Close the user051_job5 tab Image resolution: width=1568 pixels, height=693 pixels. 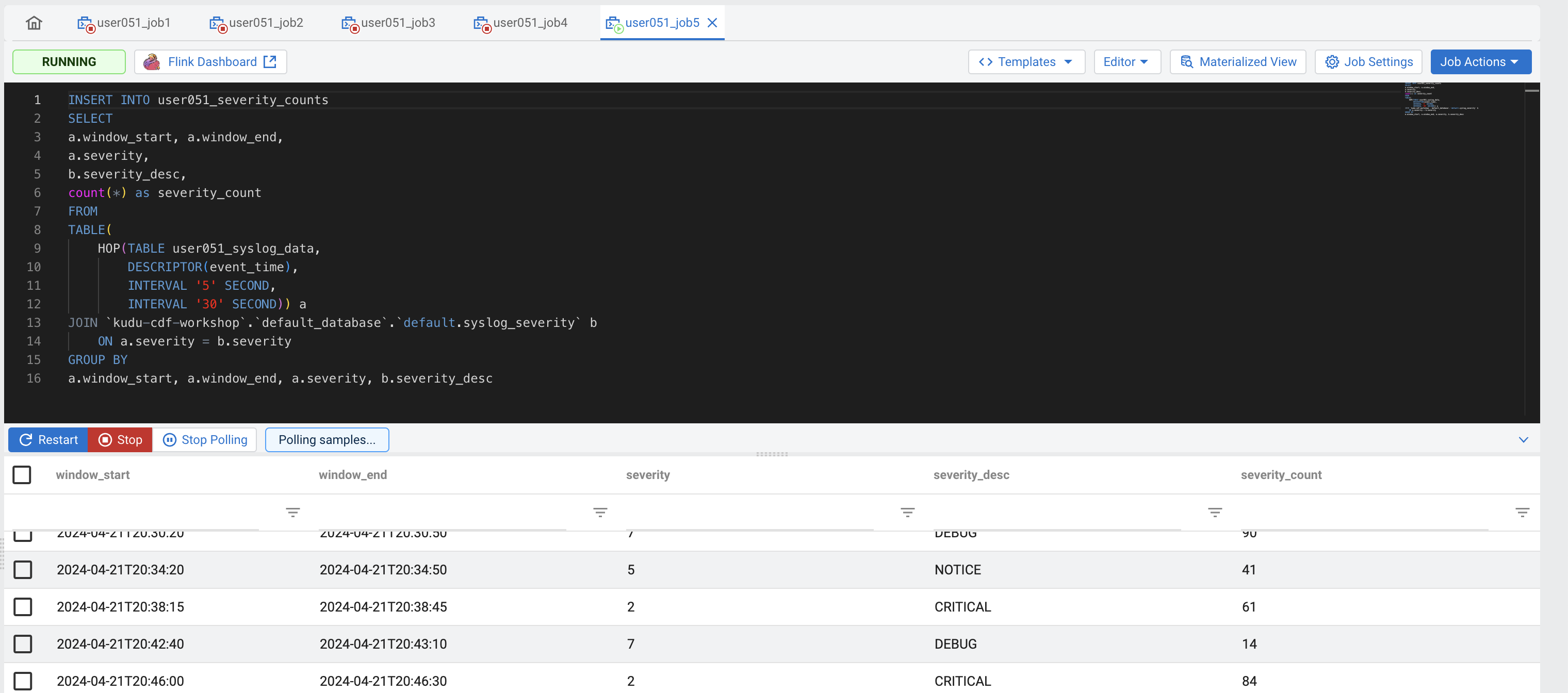pyautogui.click(x=712, y=23)
